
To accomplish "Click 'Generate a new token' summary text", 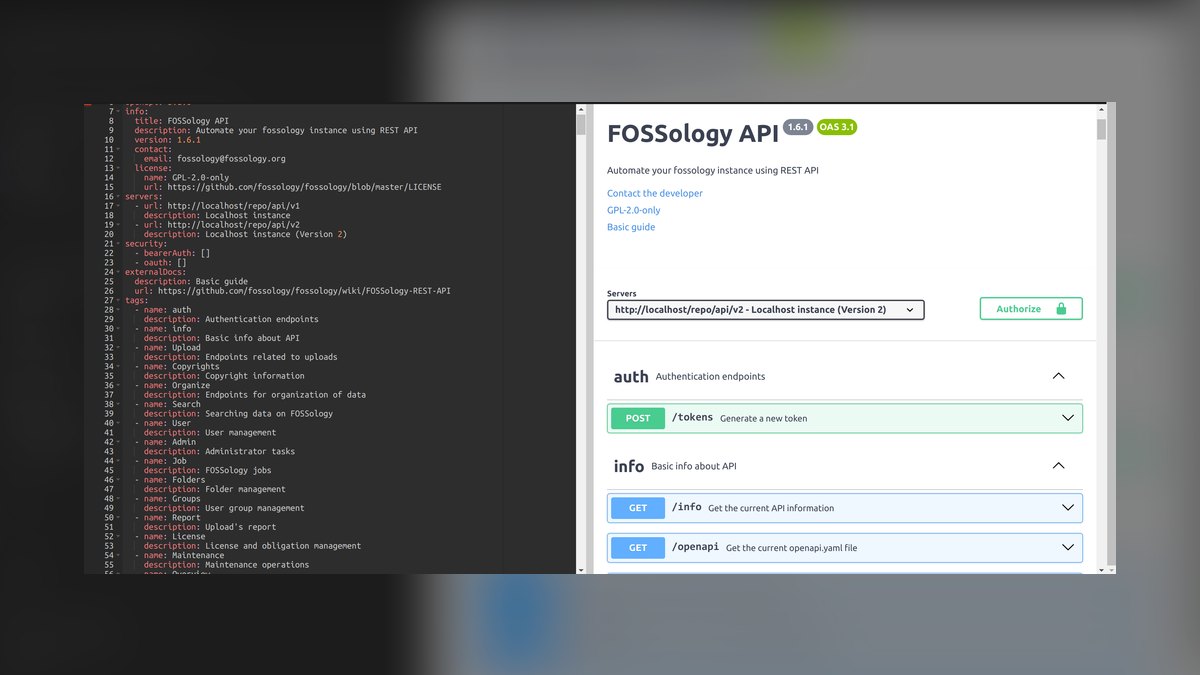I will (763, 418).
